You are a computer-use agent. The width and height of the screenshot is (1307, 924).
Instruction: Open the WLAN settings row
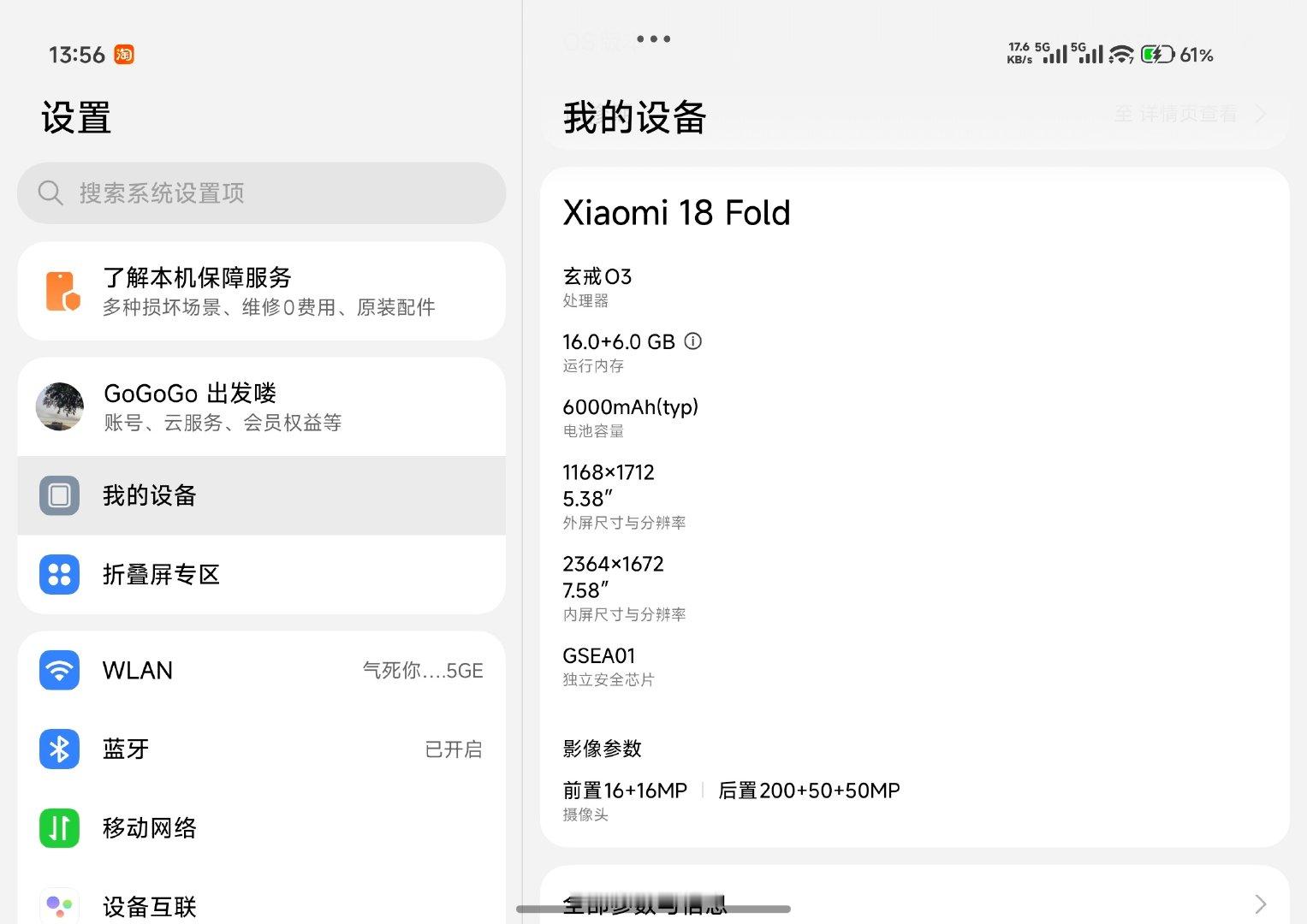tap(261, 670)
